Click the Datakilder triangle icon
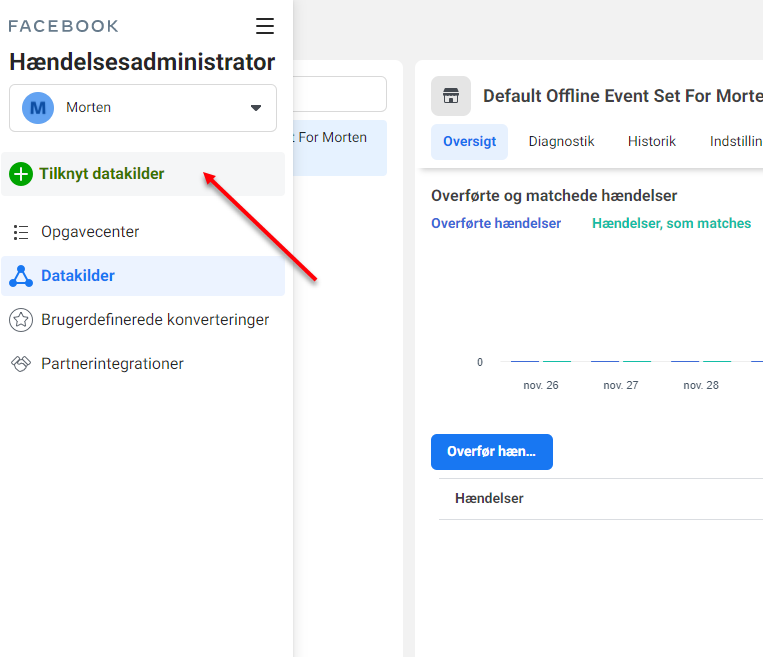The width and height of the screenshot is (763, 657). [x=21, y=276]
